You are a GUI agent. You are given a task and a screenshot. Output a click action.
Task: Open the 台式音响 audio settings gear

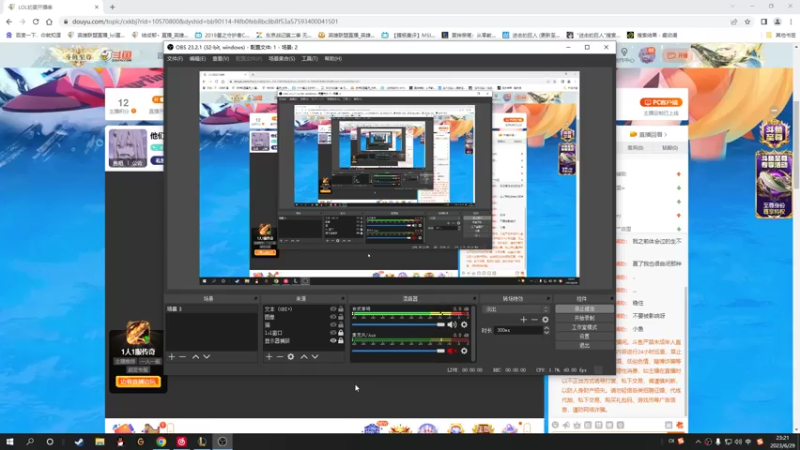pyautogui.click(x=464, y=324)
